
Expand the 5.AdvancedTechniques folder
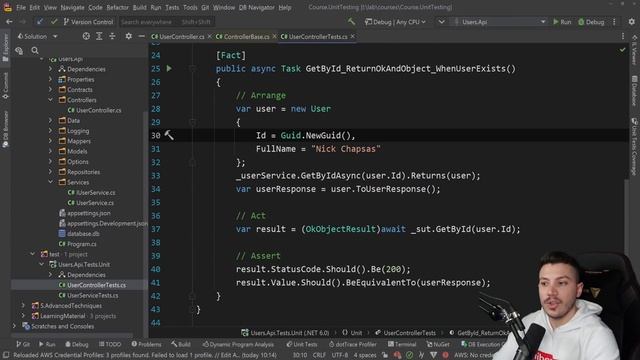tap(23, 305)
